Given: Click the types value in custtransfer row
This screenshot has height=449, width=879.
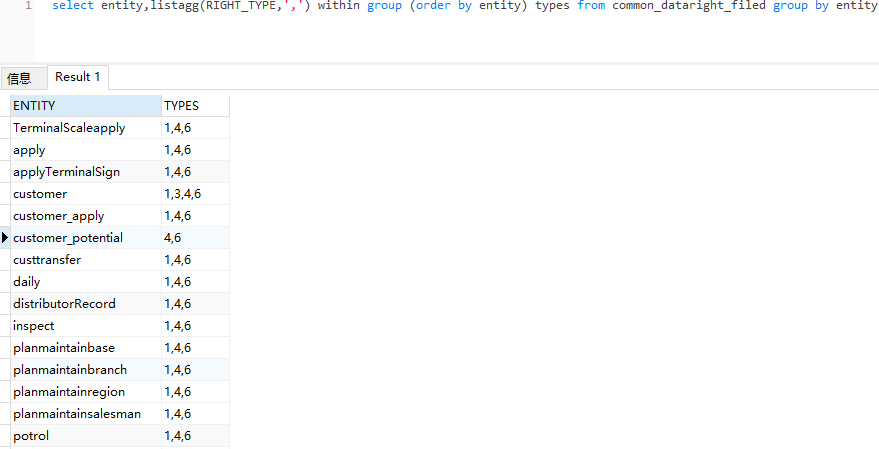Looking at the screenshot, I should click(195, 260).
